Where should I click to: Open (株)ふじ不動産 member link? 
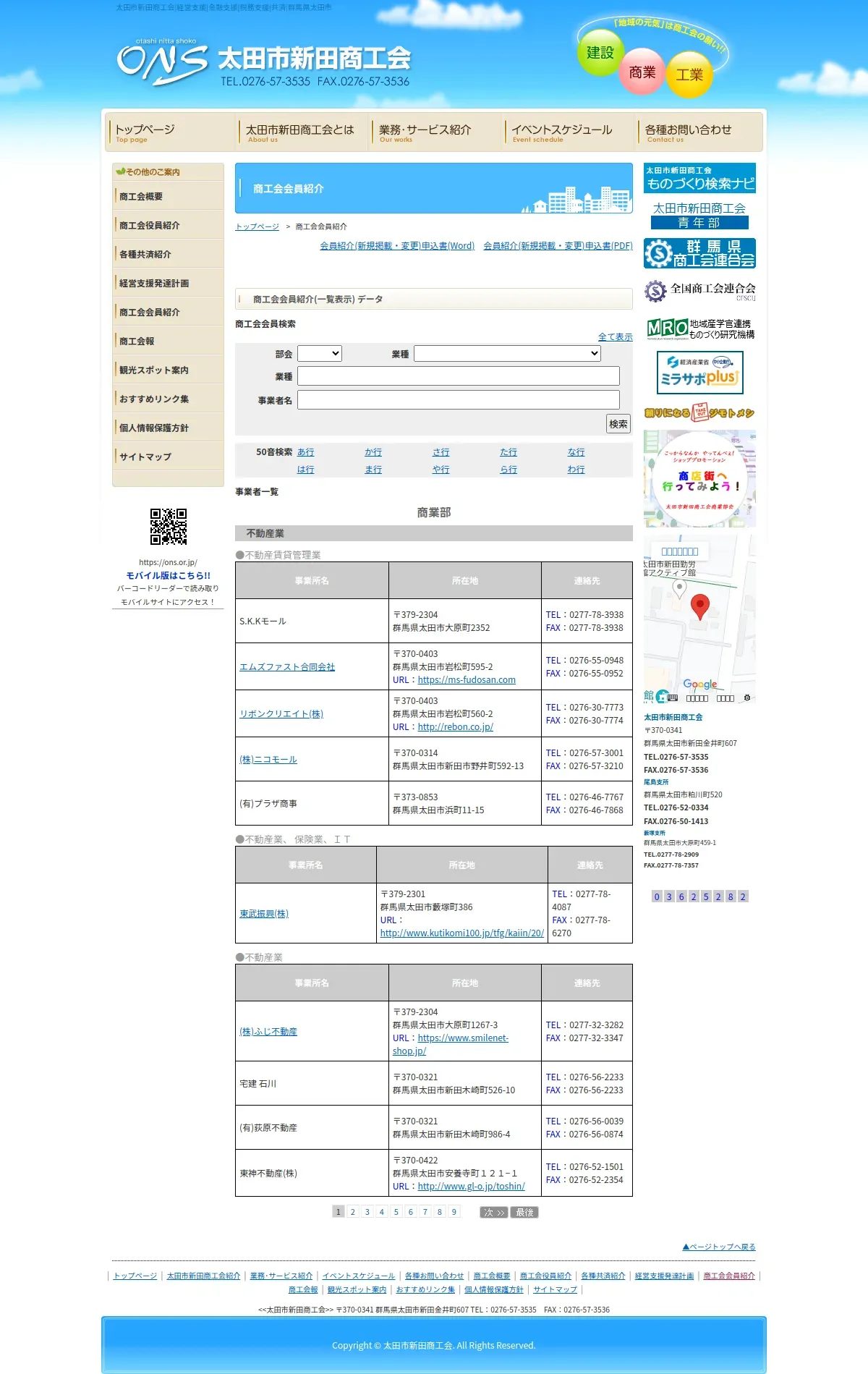(x=268, y=1032)
